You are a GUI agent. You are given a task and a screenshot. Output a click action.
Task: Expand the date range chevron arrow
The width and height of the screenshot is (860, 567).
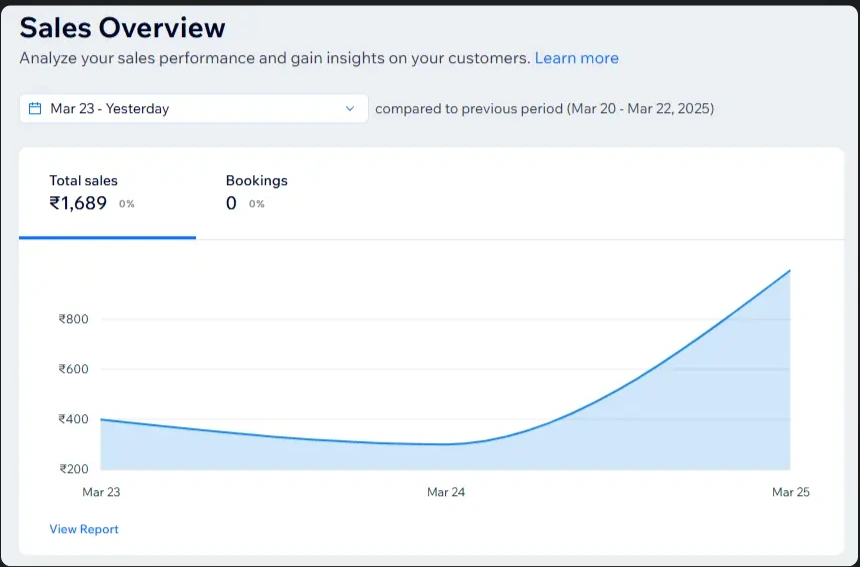(x=350, y=108)
